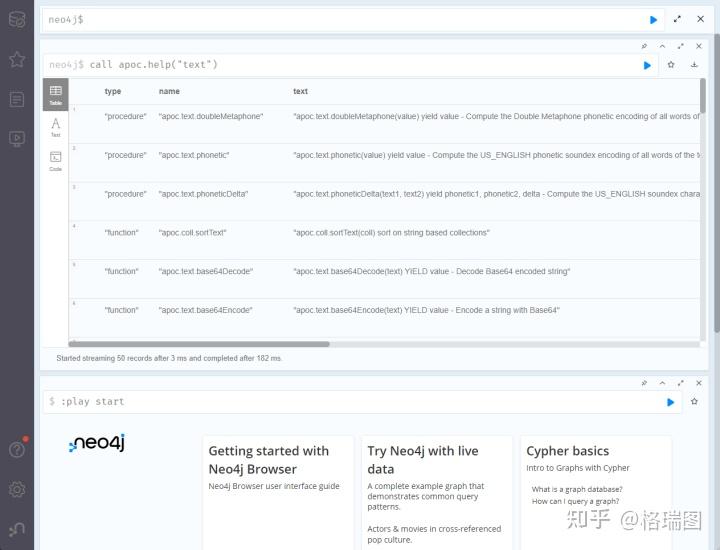
Task: Switch to the Table result view
Action: (56, 94)
